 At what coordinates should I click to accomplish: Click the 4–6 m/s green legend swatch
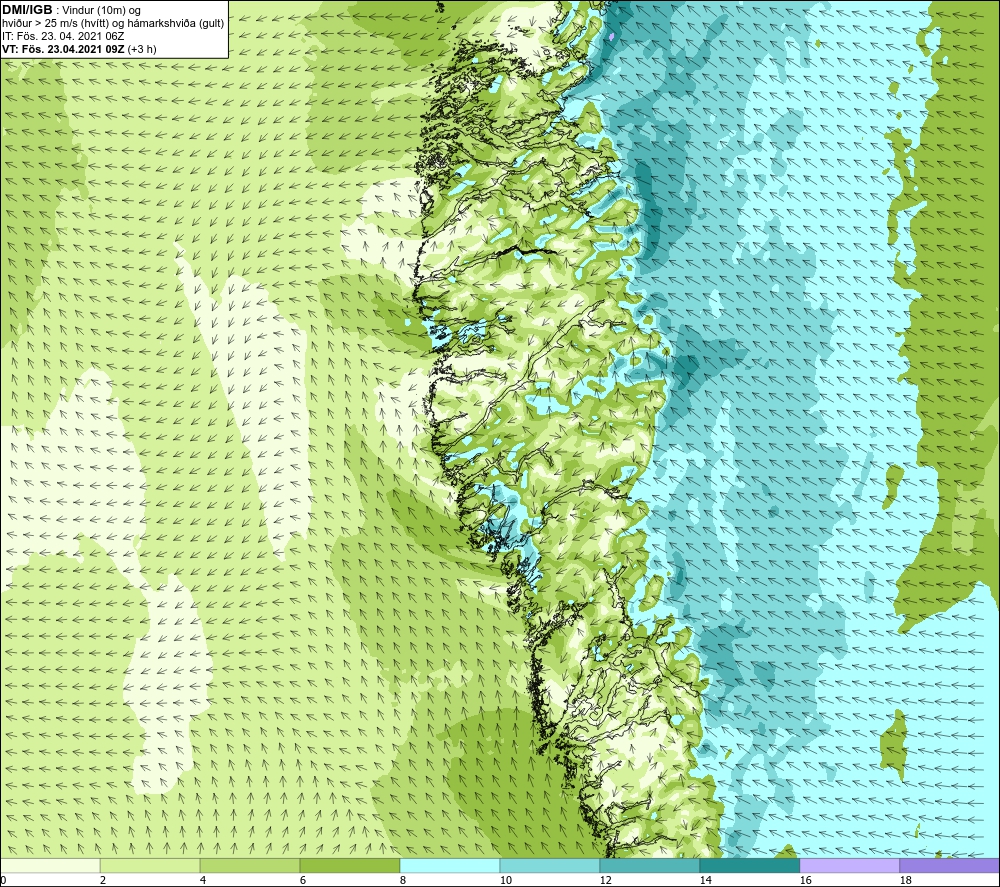tap(250, 865)
